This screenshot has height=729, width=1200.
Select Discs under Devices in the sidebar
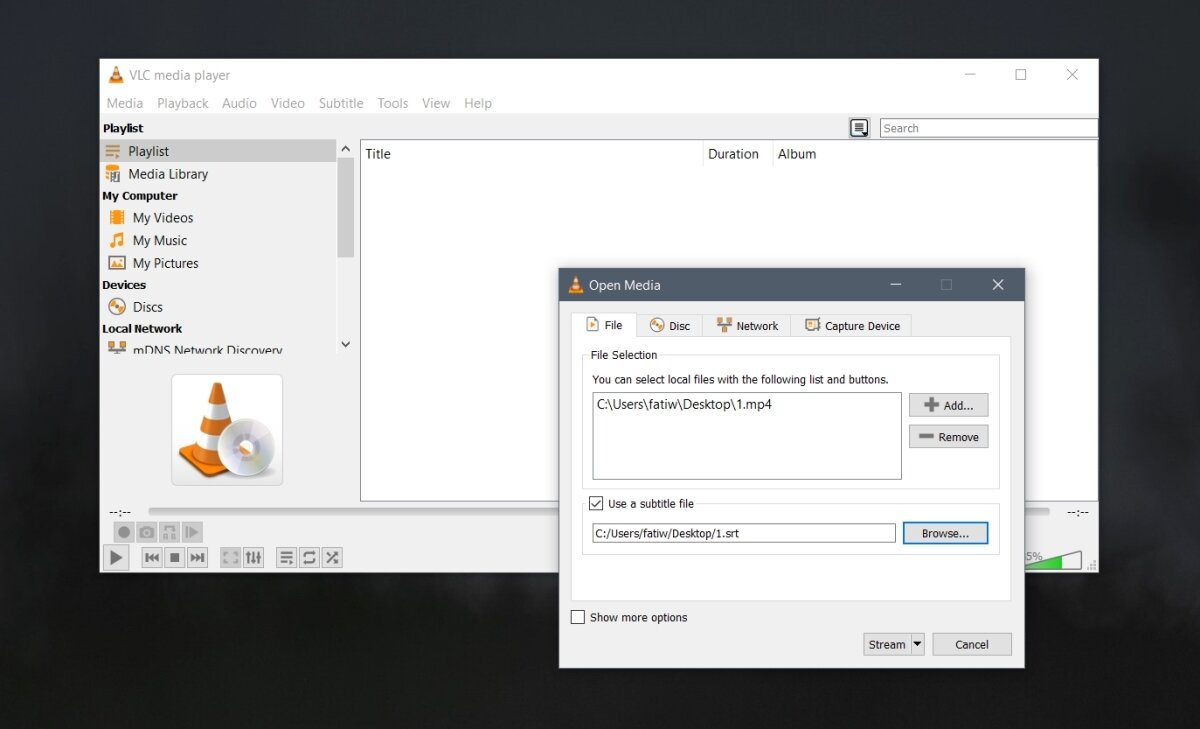pyautogui.click(x=147, y=307)
